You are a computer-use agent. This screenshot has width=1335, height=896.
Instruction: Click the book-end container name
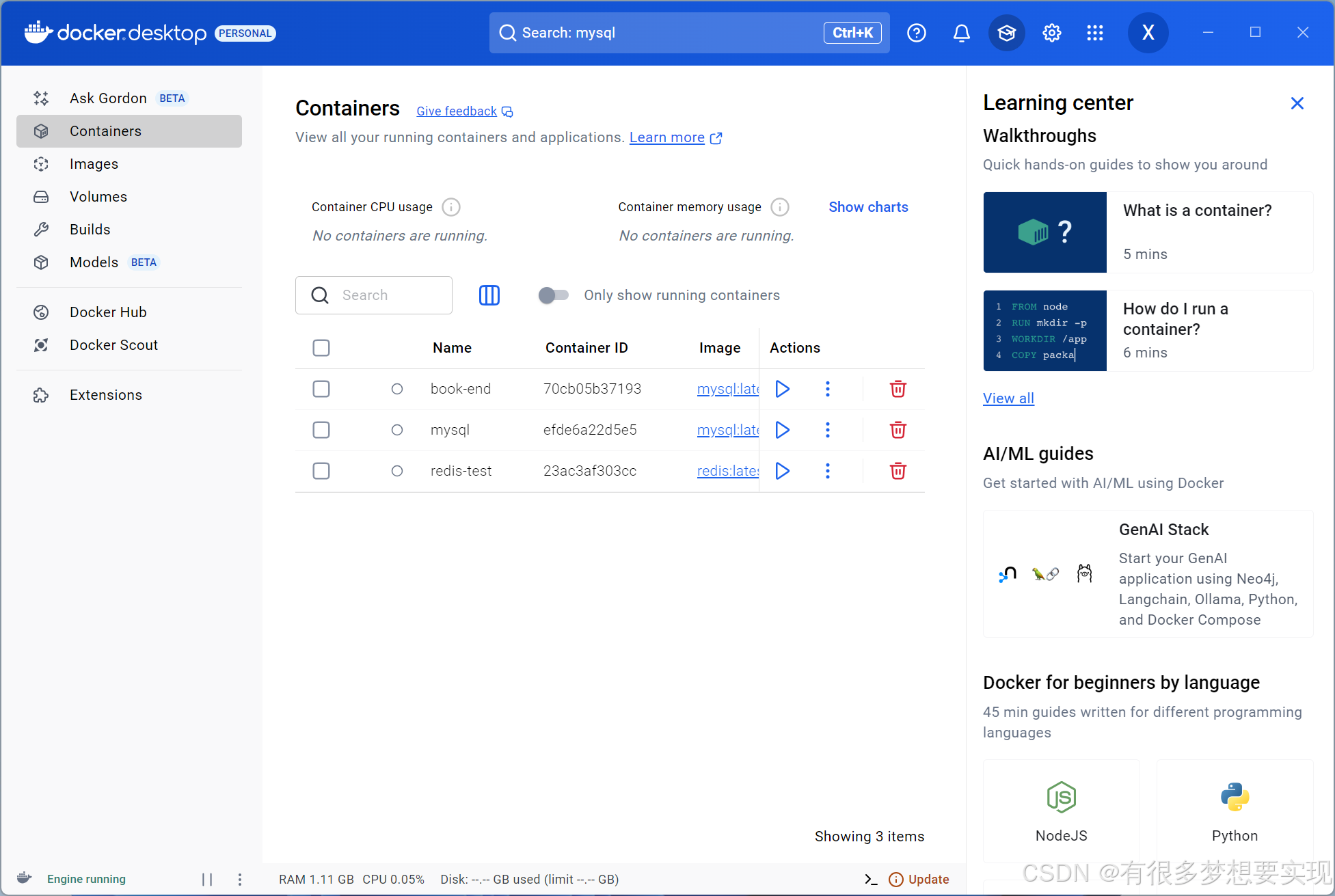(460, 389)
